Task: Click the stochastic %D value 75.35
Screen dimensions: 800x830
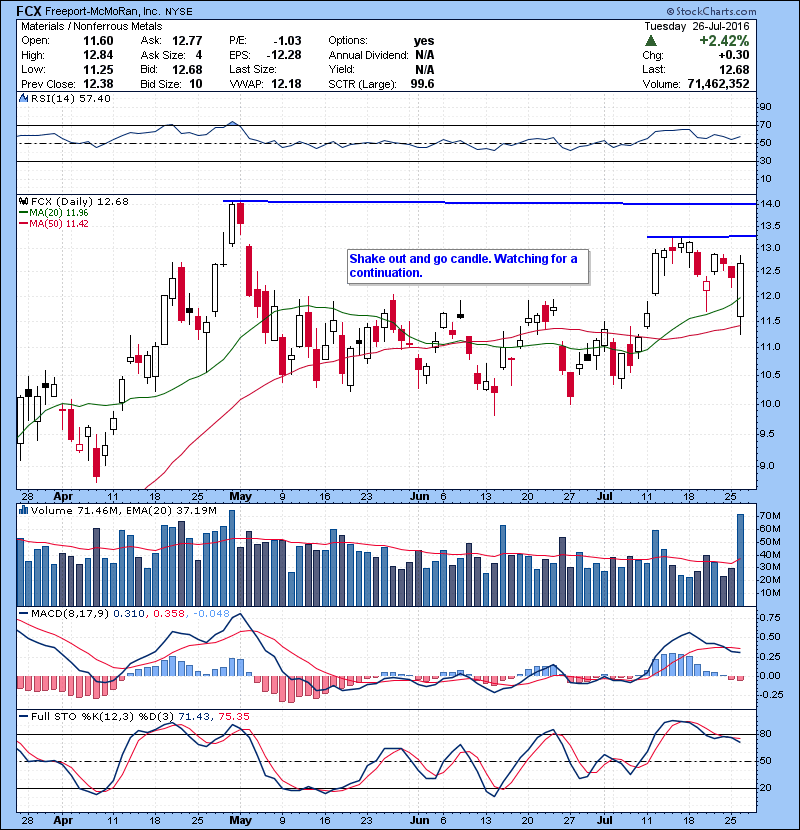Action: tap(233, 717)
